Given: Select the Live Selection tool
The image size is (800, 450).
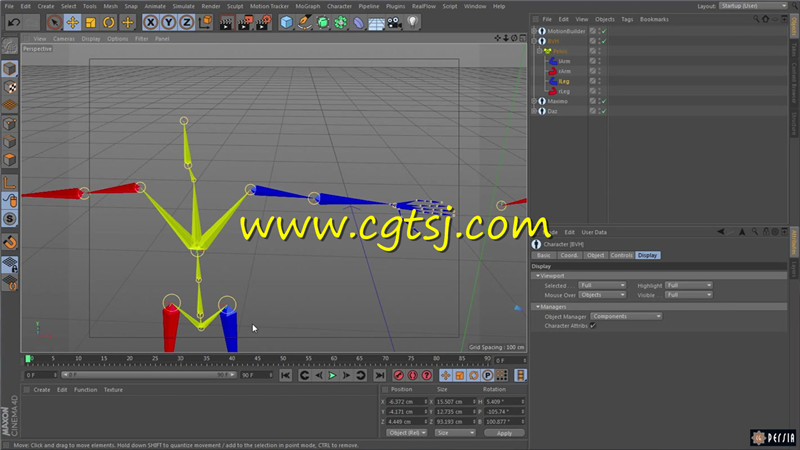Looking at the screenshot, I should tap(54, 22).
